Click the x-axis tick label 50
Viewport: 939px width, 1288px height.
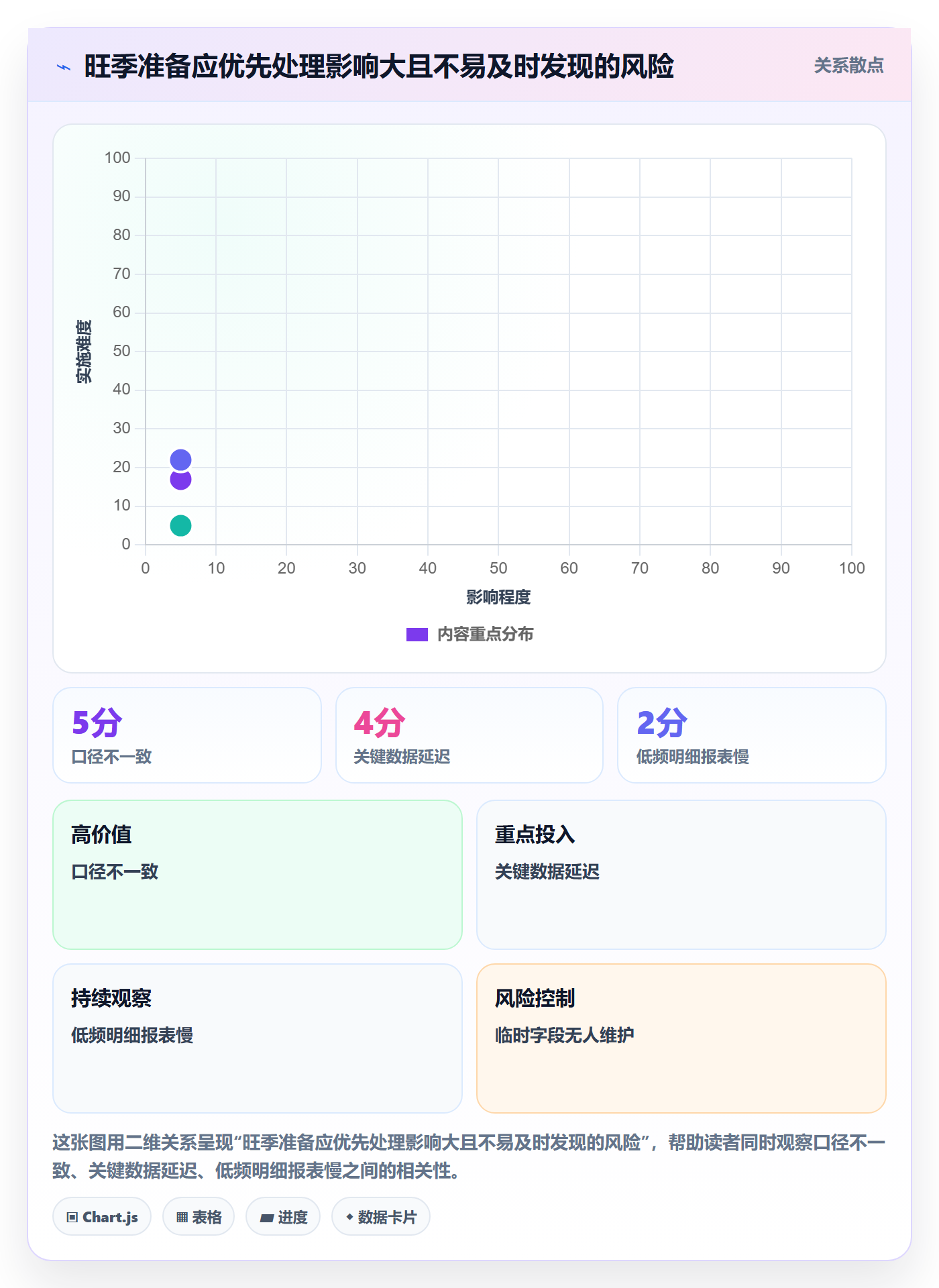point(498,568)
